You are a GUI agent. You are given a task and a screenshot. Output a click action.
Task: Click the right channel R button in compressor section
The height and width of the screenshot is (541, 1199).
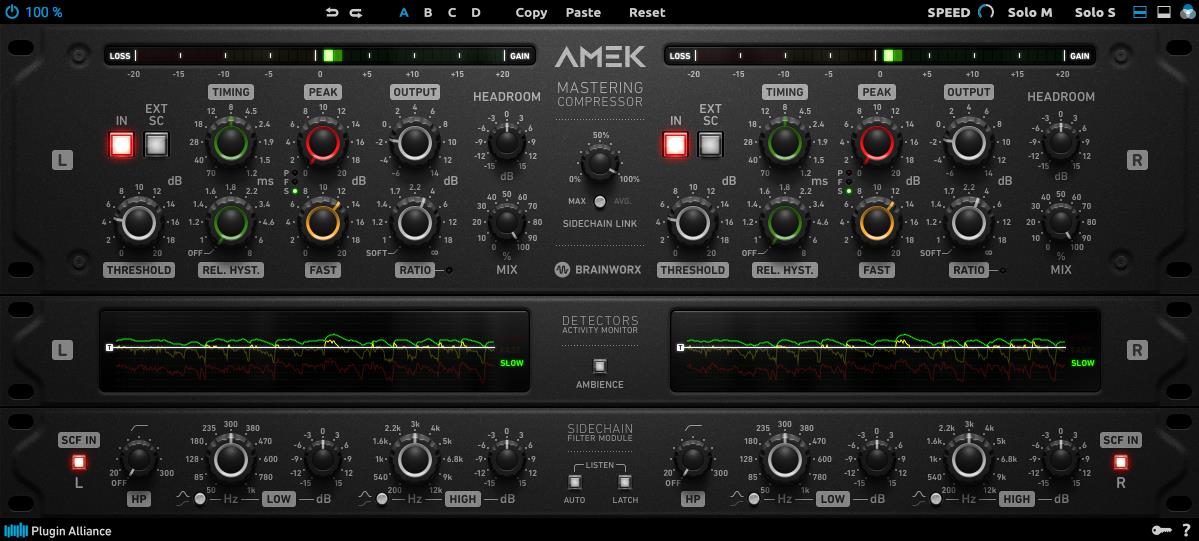pyautogui.click(x=1137, y=160)
